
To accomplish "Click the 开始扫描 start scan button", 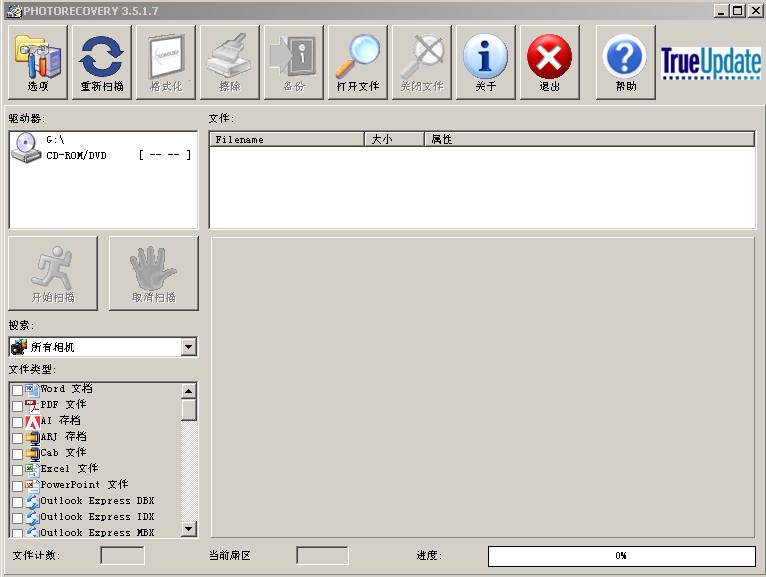I will coord(53,274).
